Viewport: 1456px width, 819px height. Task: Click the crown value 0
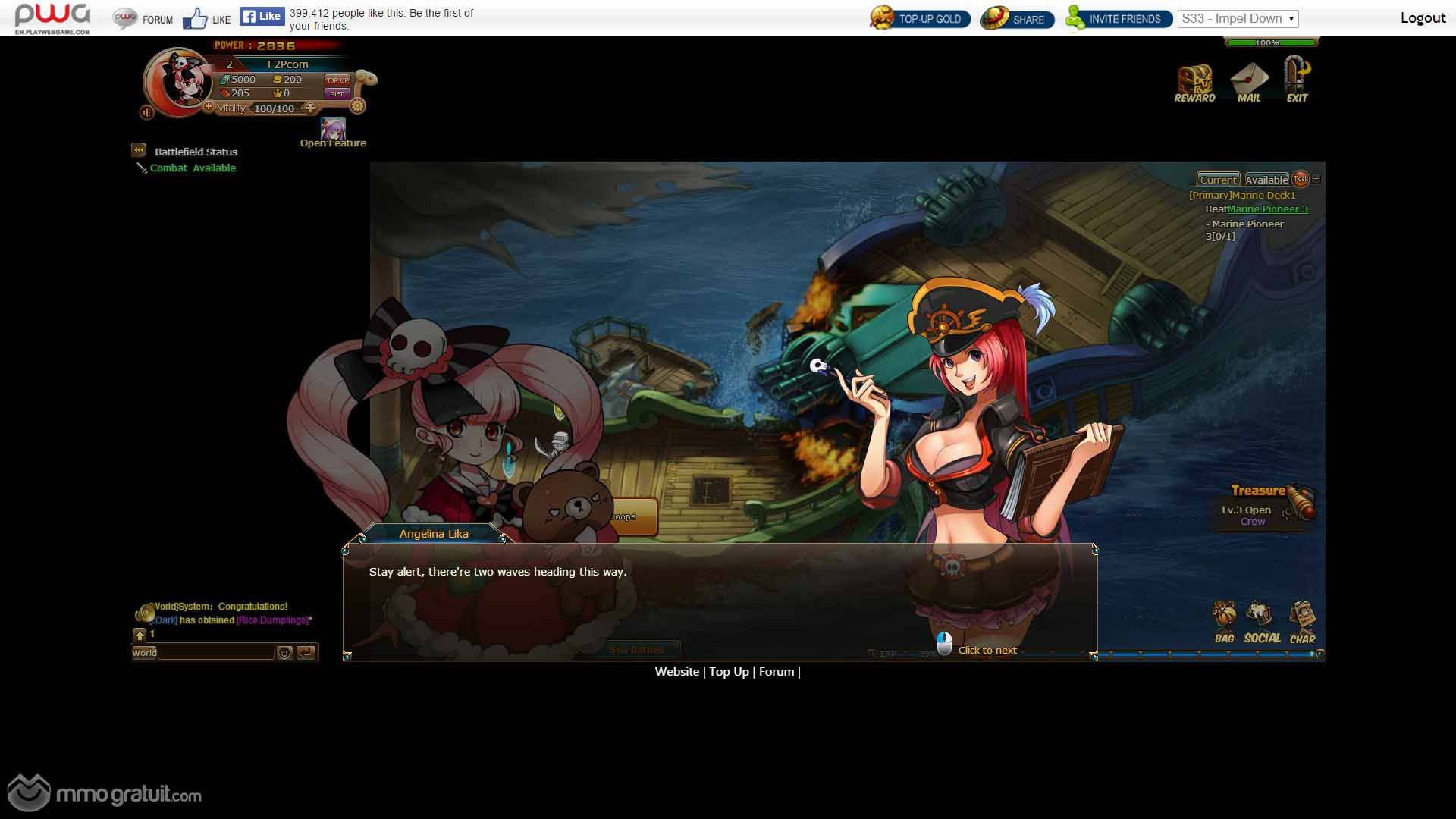tap(281, 93)
